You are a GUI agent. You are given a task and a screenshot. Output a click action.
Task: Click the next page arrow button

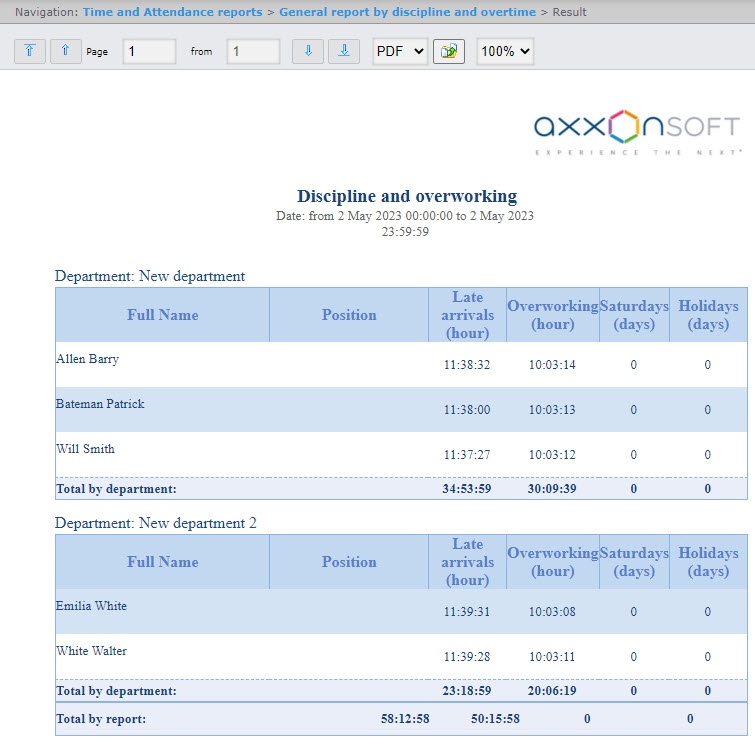pyautogui.click(x=307, y=52)
